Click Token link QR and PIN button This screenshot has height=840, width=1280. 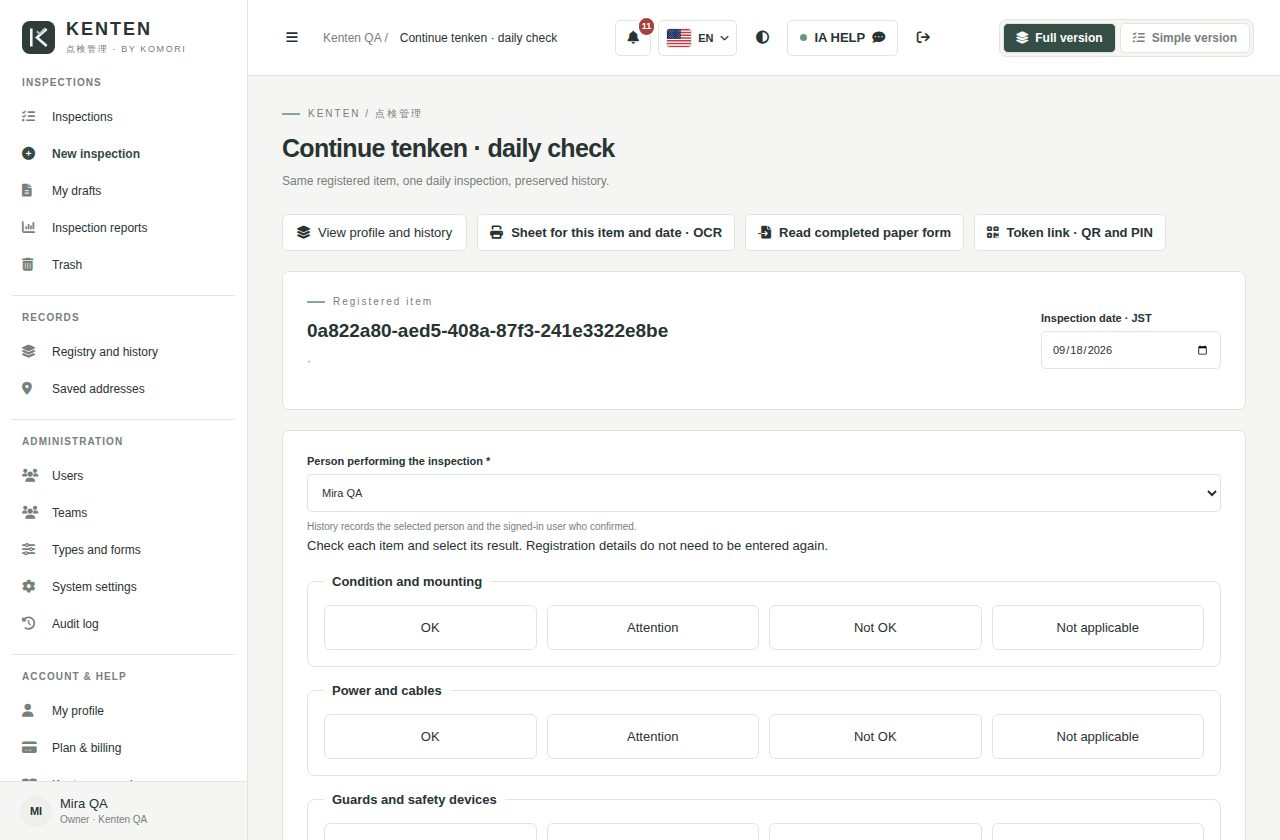(1069, 233)
